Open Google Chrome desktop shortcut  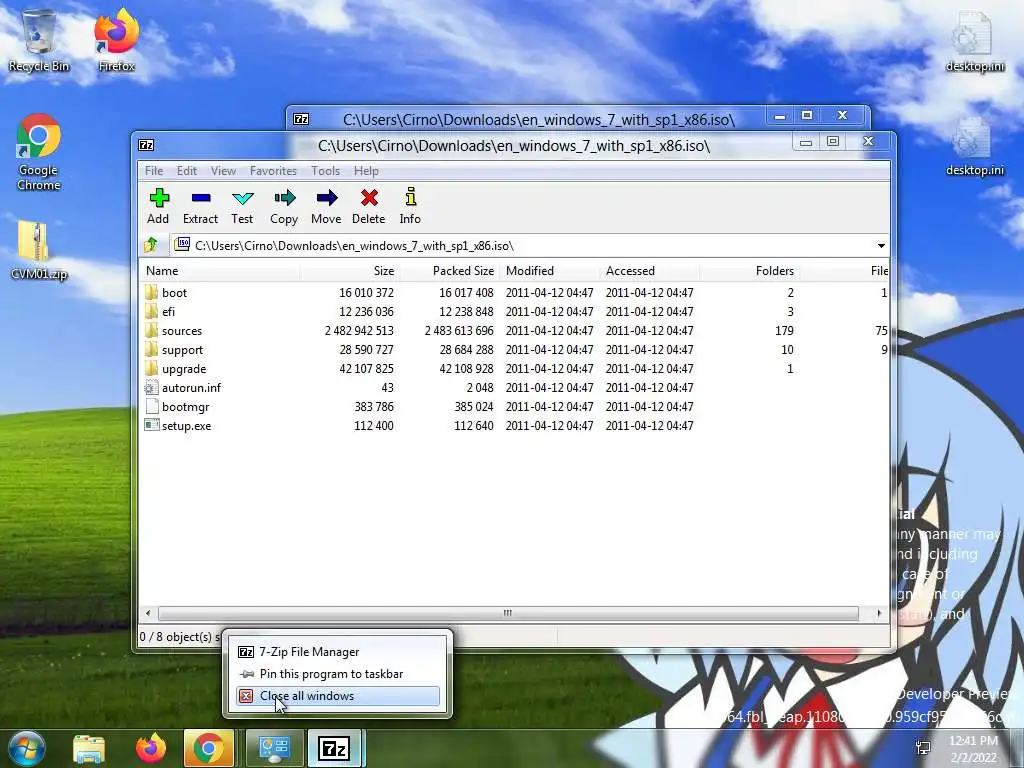click(39, 152)
